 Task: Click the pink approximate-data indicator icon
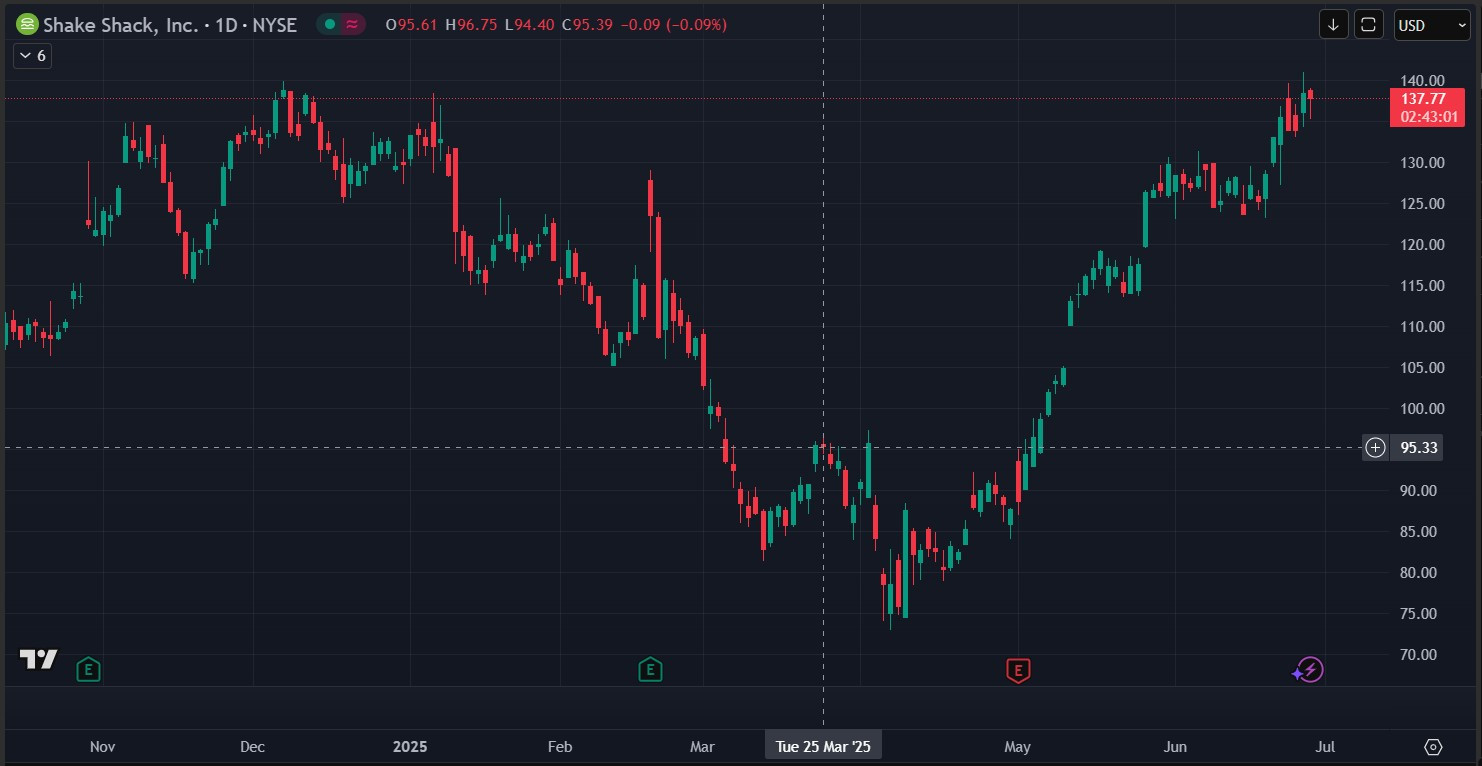(x=352, y=25)
